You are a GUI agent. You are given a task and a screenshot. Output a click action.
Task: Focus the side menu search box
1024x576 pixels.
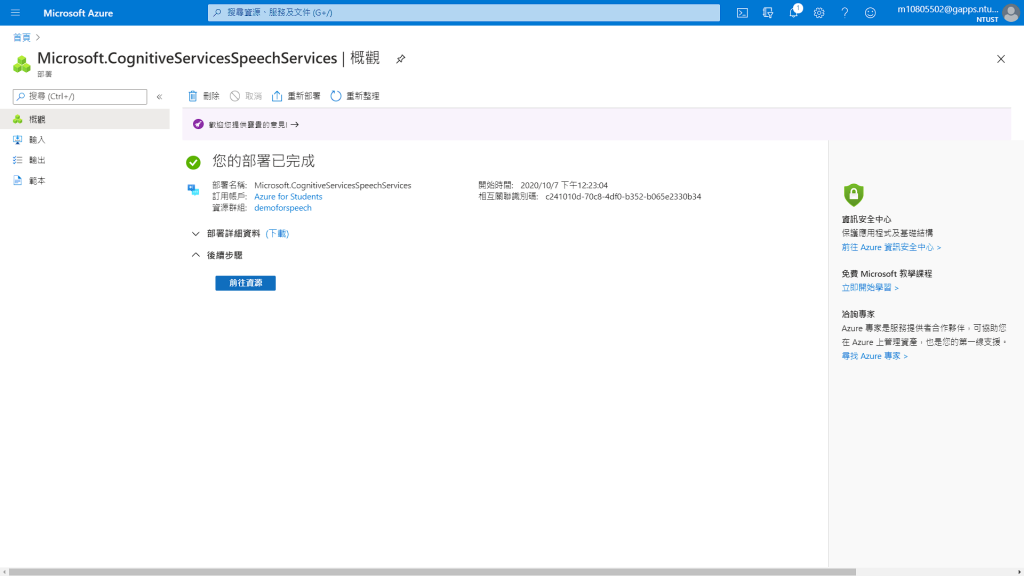pos(80,97)
